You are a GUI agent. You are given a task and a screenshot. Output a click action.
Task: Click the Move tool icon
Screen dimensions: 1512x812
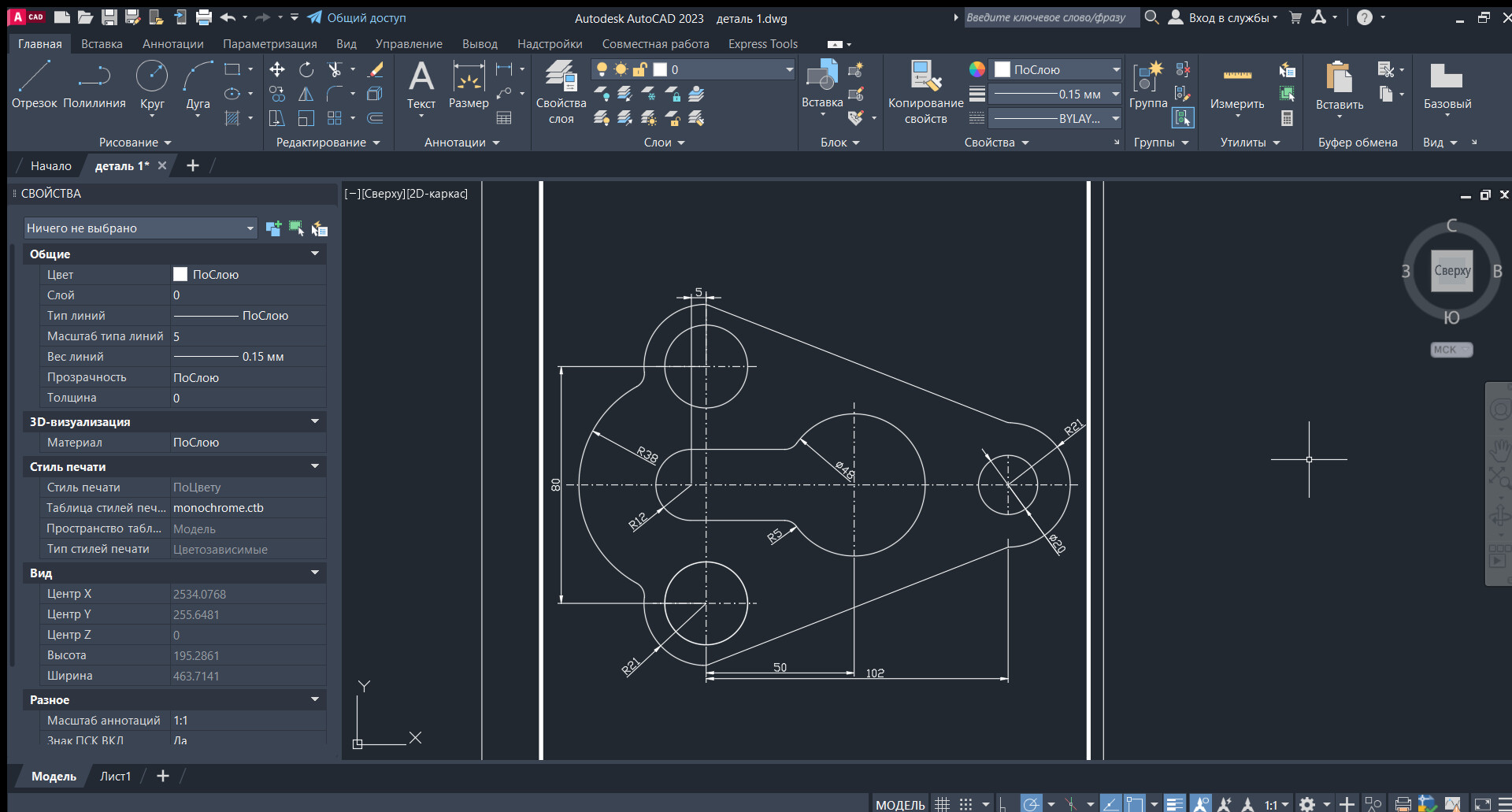pos(276,69)
